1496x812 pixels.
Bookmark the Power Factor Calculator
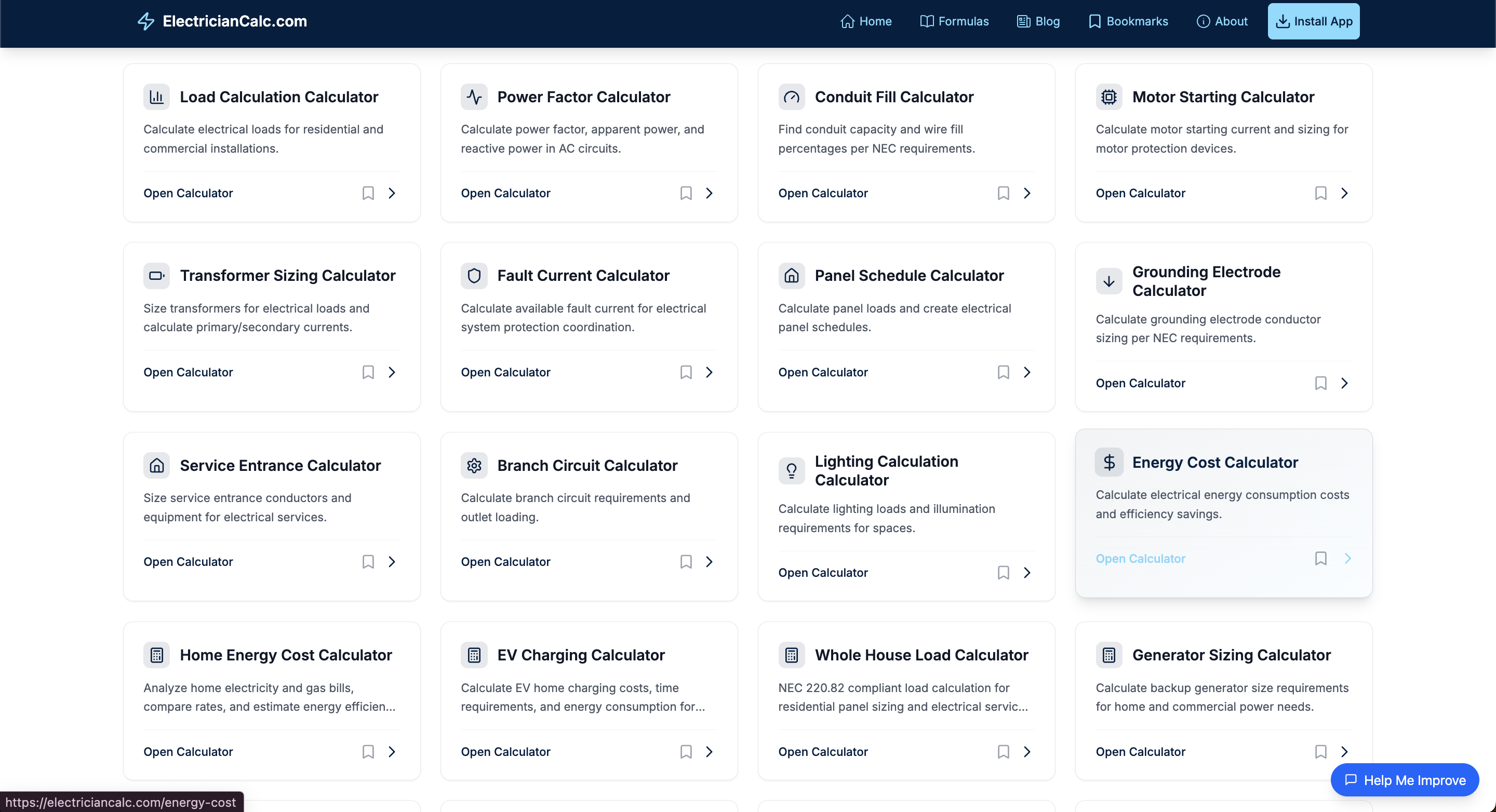coord(686,193)
